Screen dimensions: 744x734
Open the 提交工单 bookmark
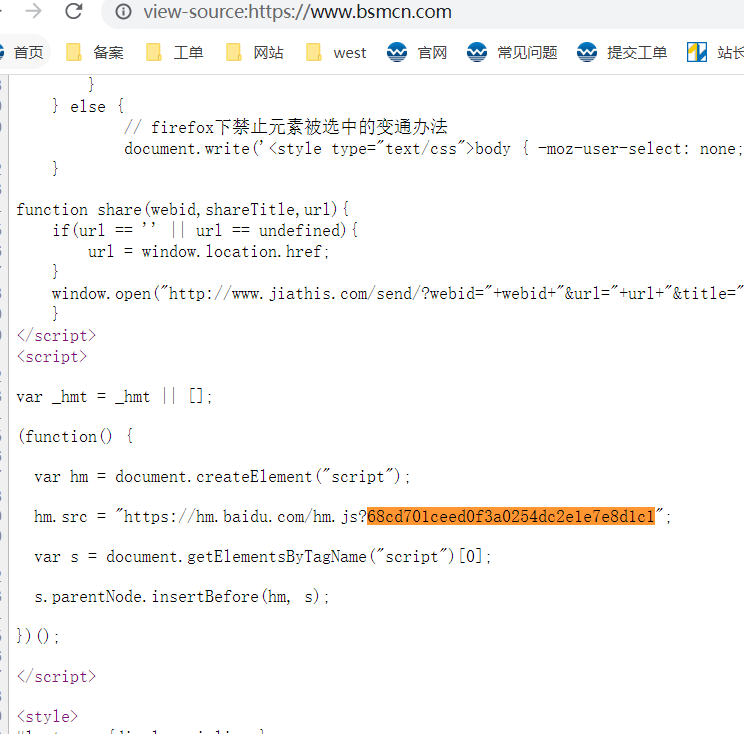(623, 53)
